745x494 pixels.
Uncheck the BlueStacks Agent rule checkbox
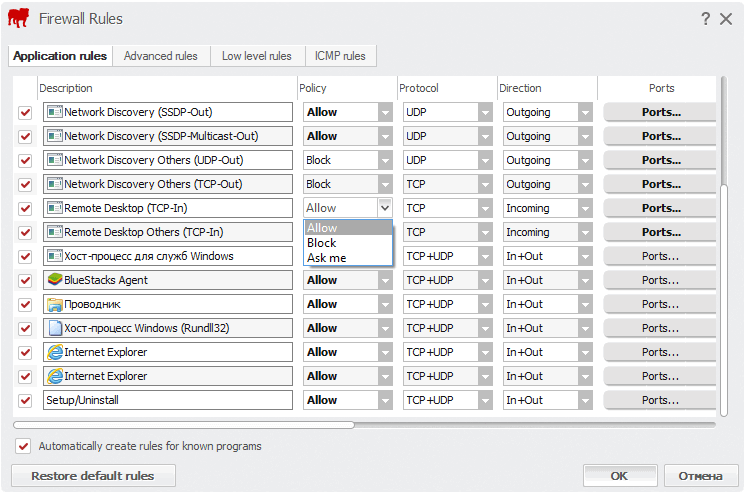[x=25, y=280]
